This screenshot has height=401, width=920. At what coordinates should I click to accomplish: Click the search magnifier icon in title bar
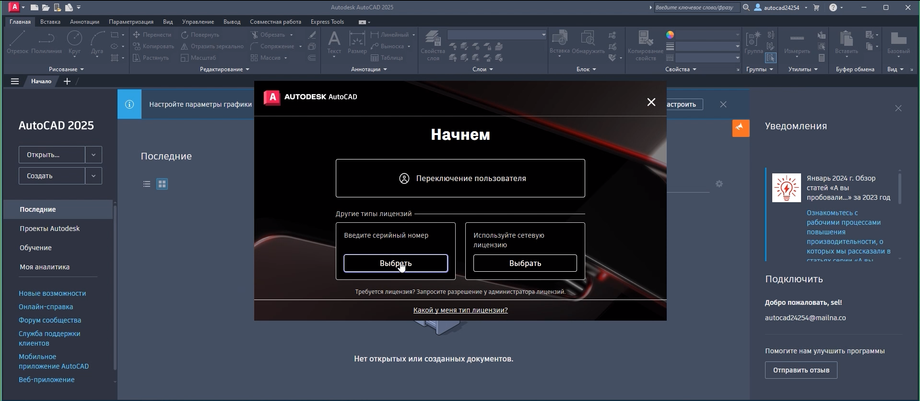tap(746, 8)
